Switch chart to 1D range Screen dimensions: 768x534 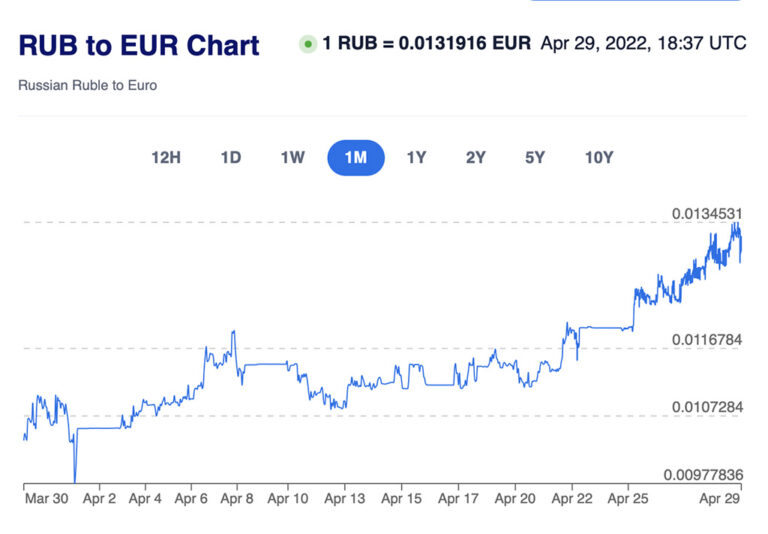click(231, 157)
